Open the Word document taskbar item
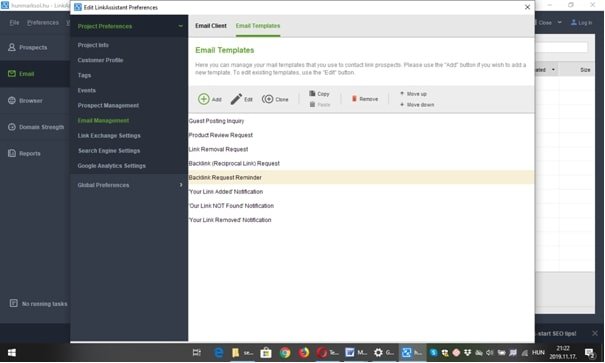 click(356, 353)
